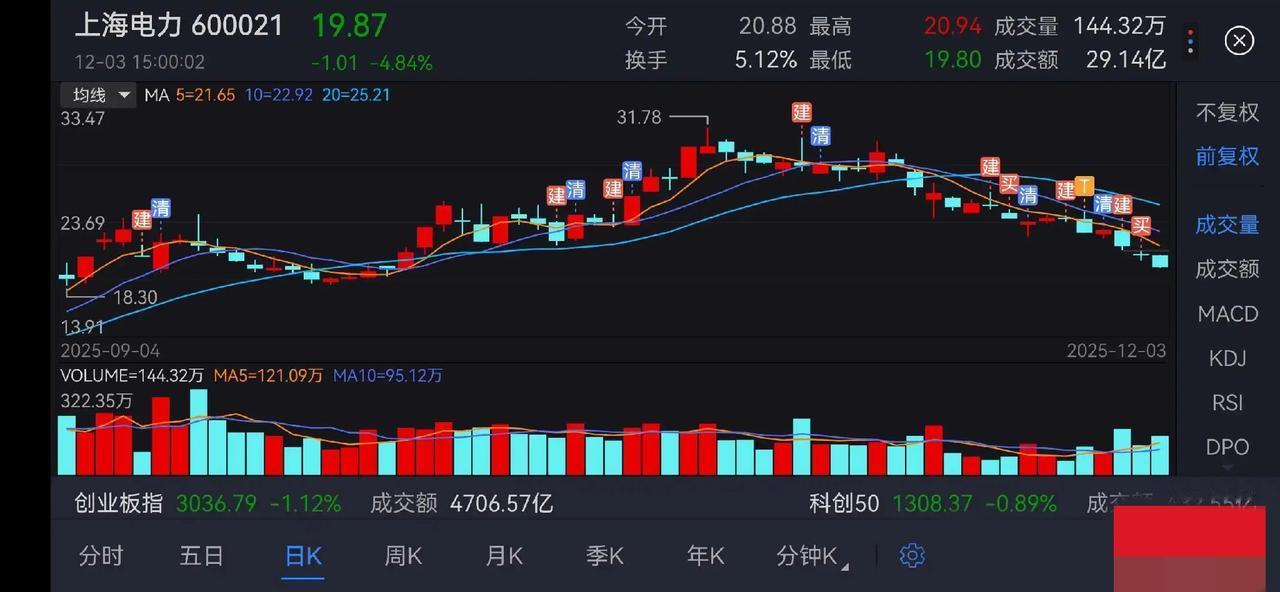Tap the 买 buy signal badge near the latest candles
The height and width of the screenshot is (592, 1280).
1140,226
